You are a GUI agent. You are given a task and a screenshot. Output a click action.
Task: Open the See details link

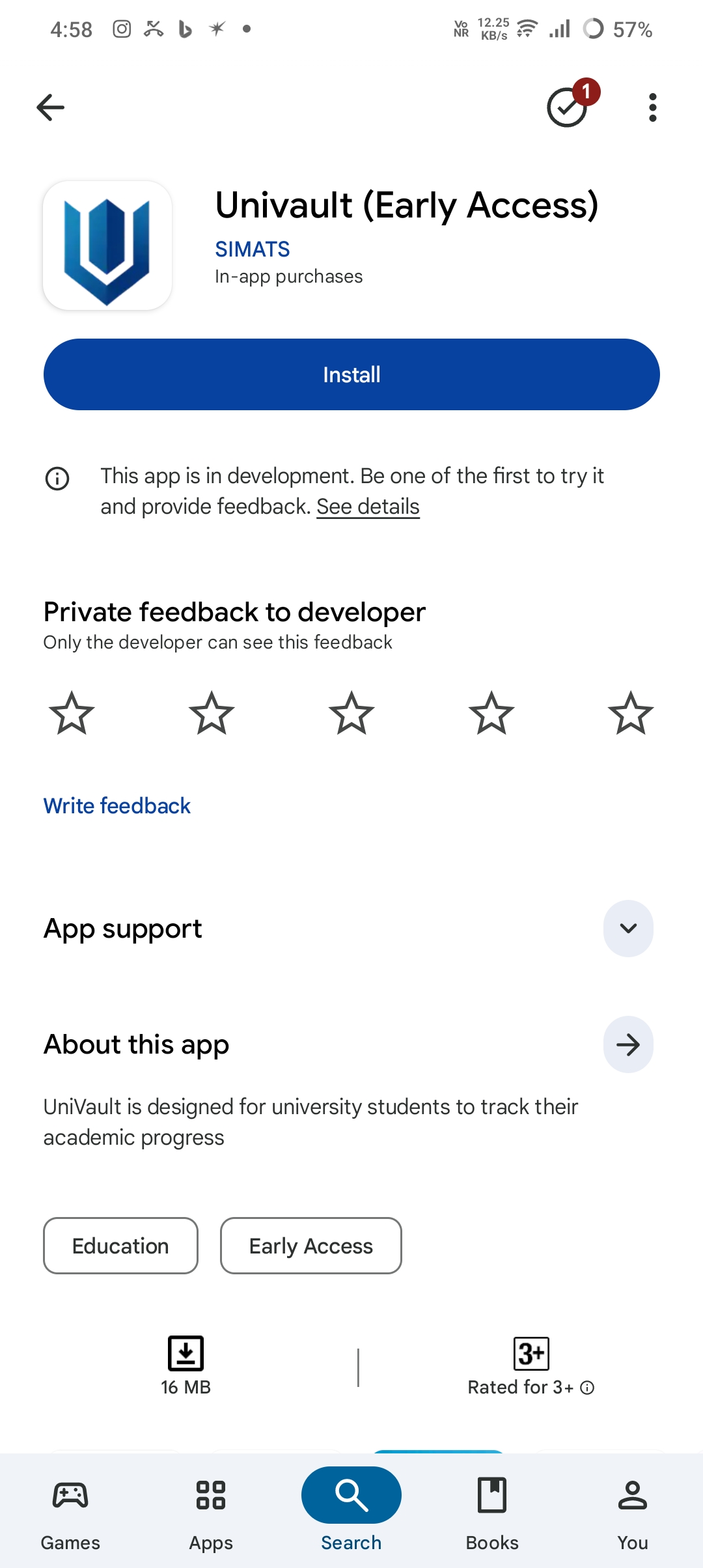368,507
